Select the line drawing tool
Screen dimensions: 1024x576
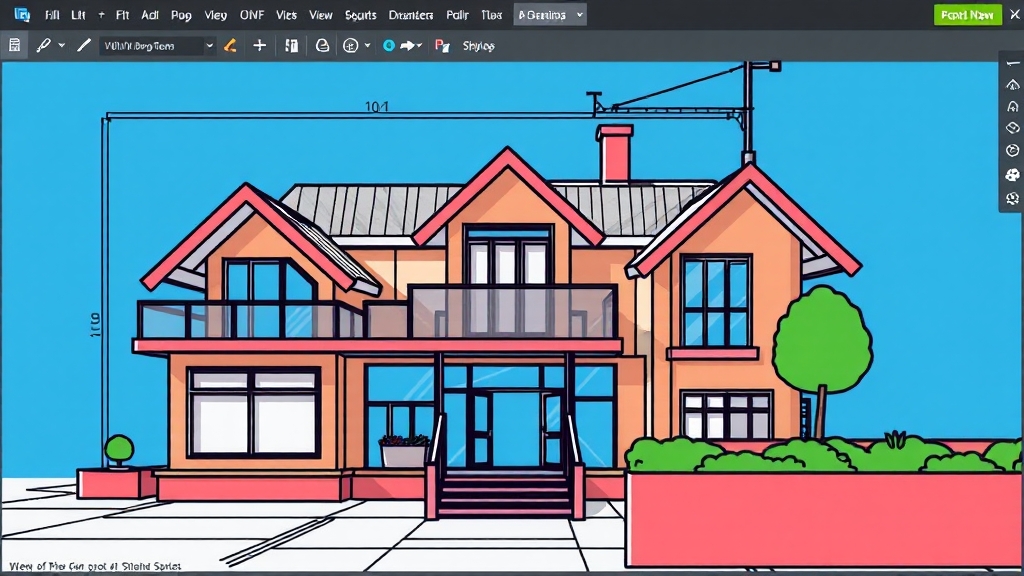84,46
